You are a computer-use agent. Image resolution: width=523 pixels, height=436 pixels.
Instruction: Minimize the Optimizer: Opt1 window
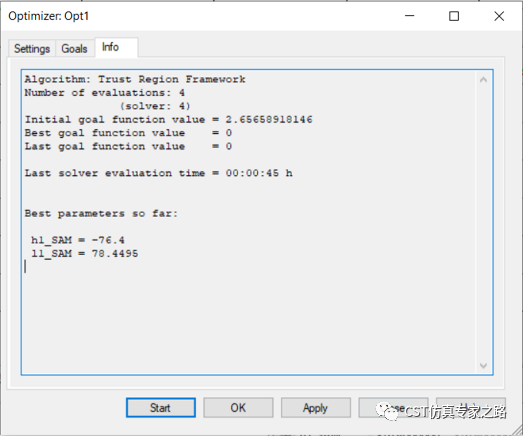[410, 16]
